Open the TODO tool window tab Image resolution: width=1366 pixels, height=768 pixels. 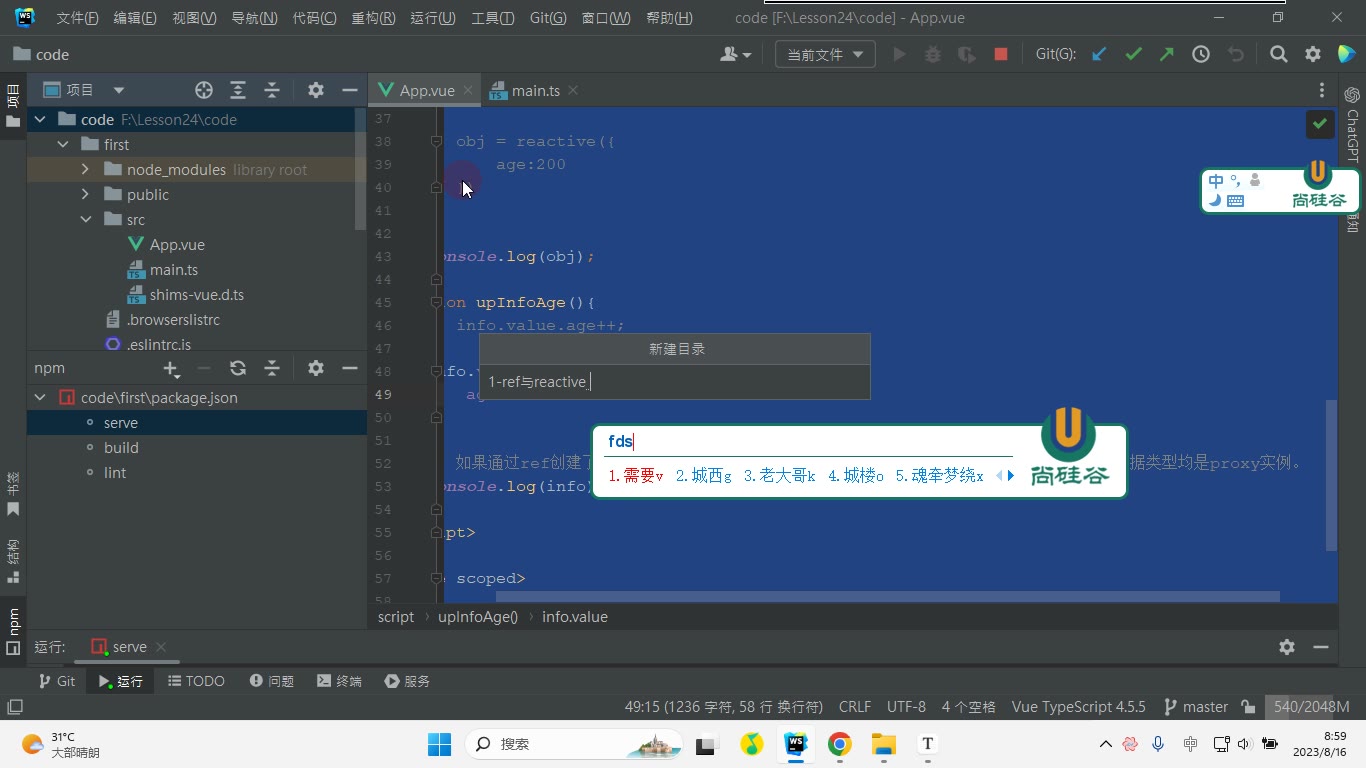[x=196, y=681]
